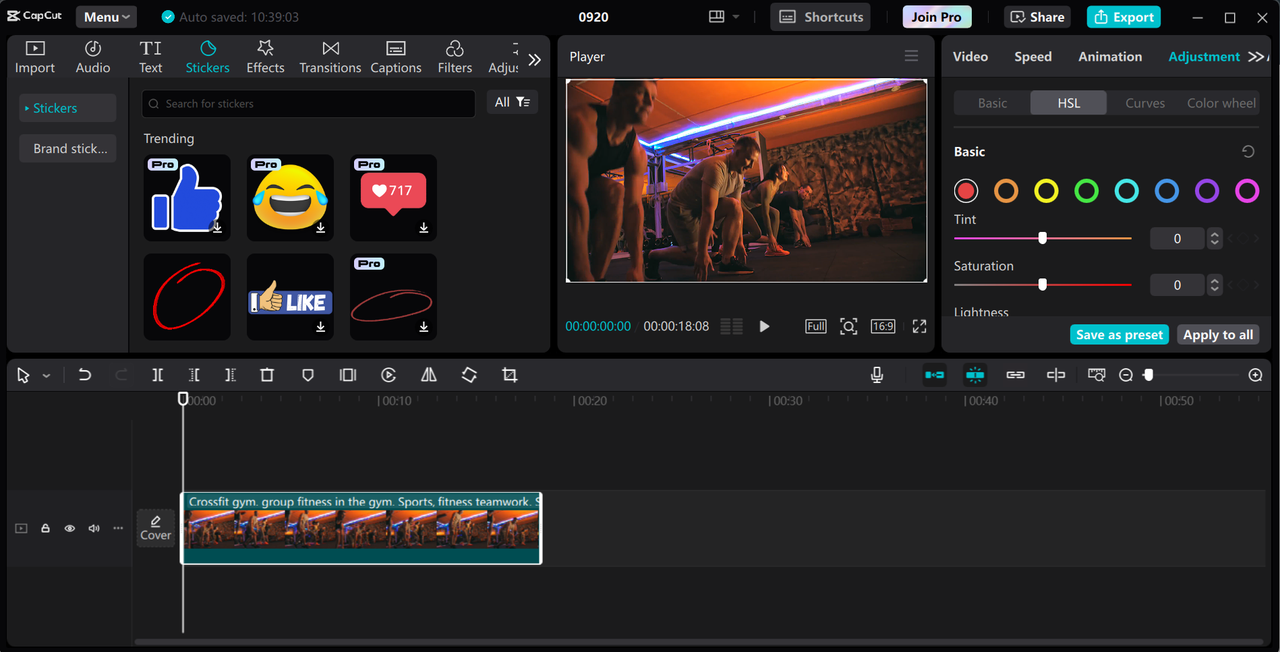The image size is (1280, 652).
Task: Select the Basic adjustment sub-tab
Action: 992,103
